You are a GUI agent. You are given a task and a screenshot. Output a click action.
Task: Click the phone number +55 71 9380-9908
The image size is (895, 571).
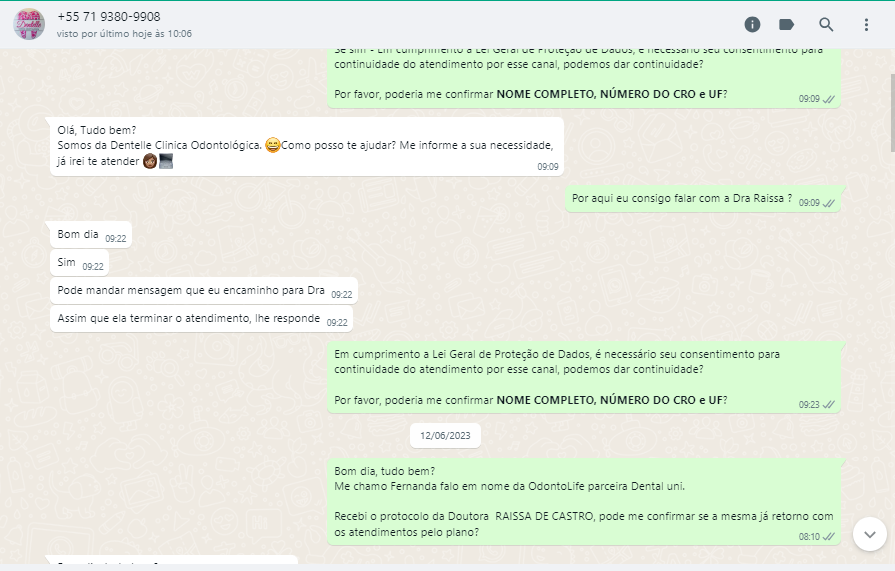coord(108,17)
